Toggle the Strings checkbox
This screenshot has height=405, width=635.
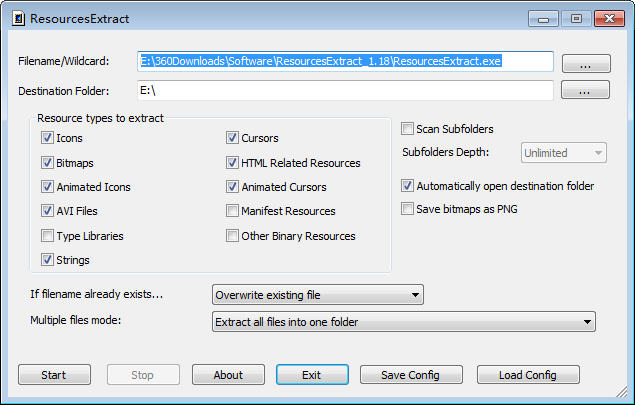(47, 260)
